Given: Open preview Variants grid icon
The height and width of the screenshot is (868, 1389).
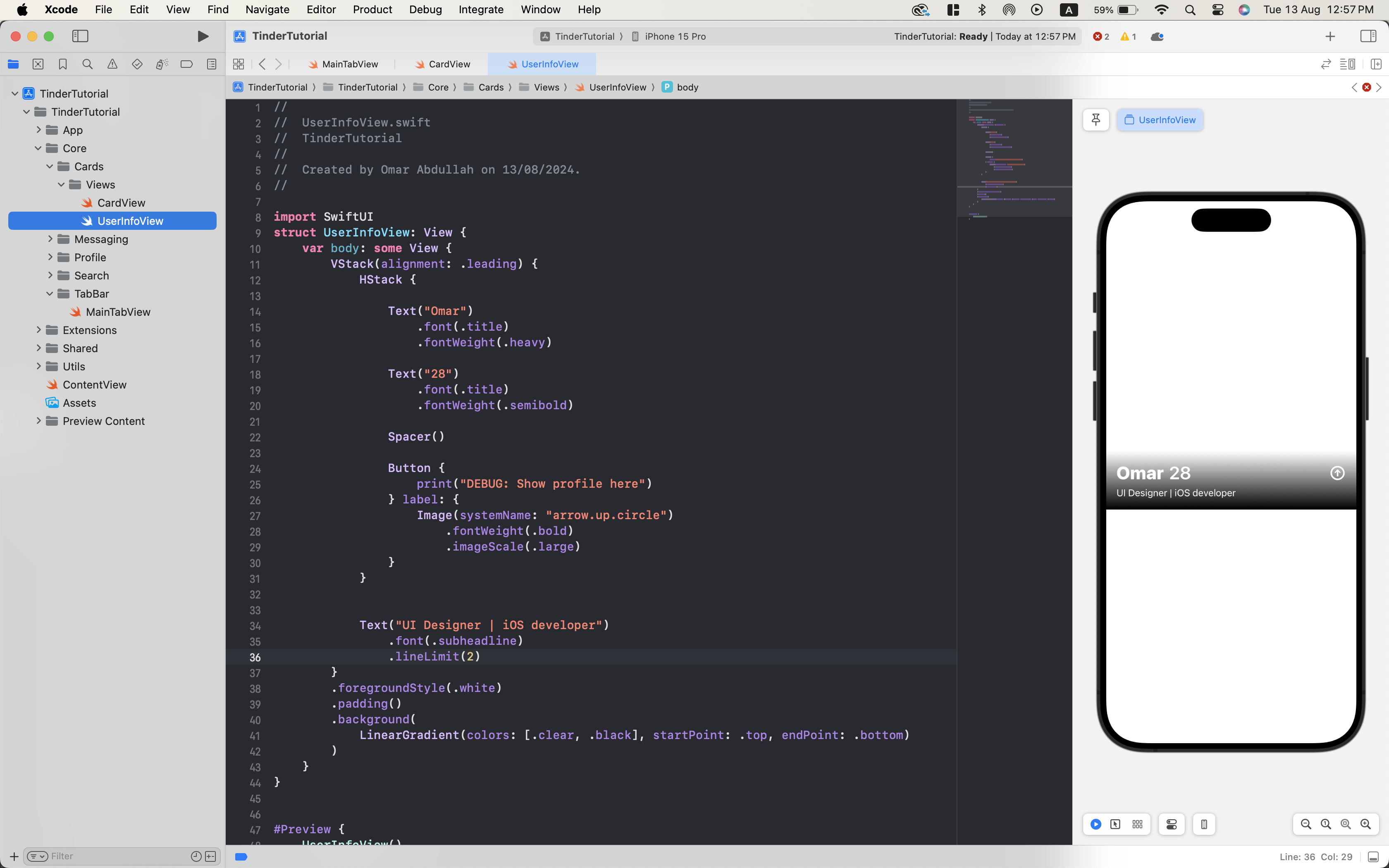Looking at the screenshot, I should [1138, 824].
